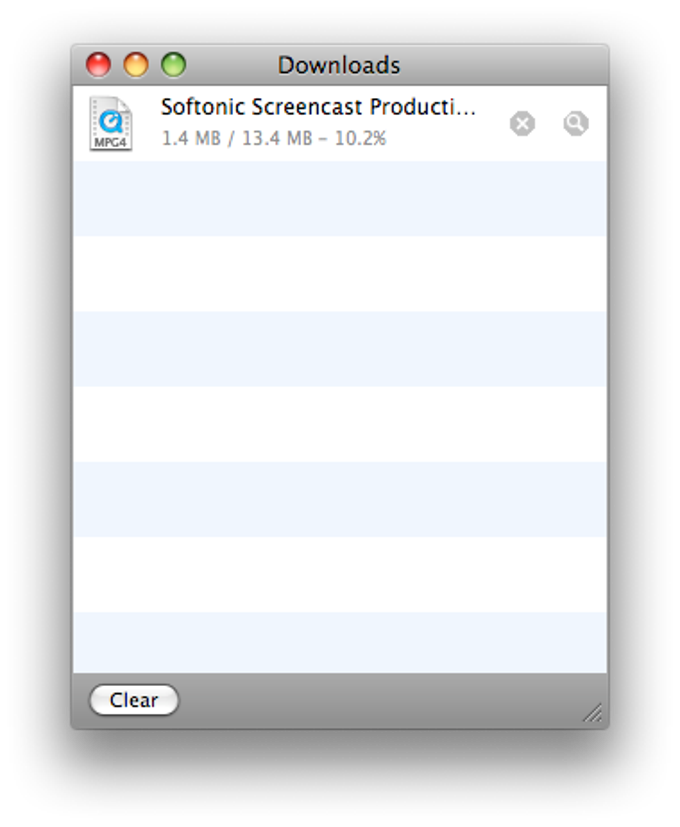Viewport: 680px width, 827px height.
Task: Click the 10.2% progress percentage
Action: click(360, 138)
